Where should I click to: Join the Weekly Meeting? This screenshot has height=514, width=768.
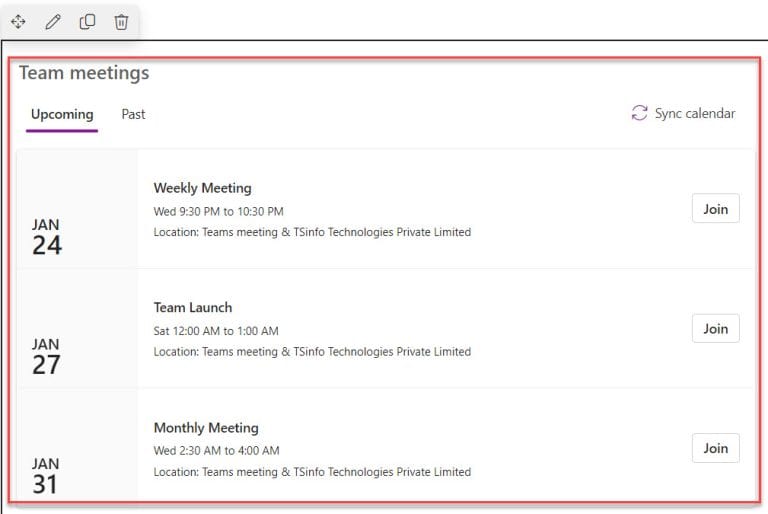[716, 209]
